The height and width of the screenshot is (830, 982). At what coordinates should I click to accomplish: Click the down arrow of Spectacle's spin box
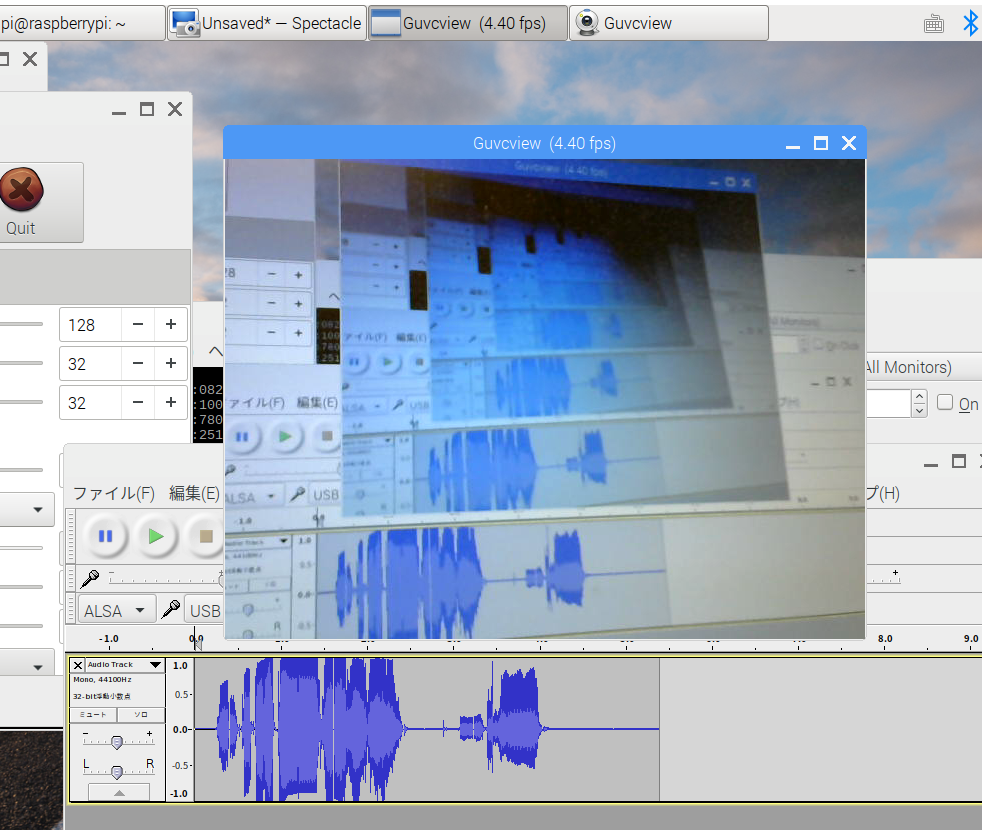tap(919, 411)
